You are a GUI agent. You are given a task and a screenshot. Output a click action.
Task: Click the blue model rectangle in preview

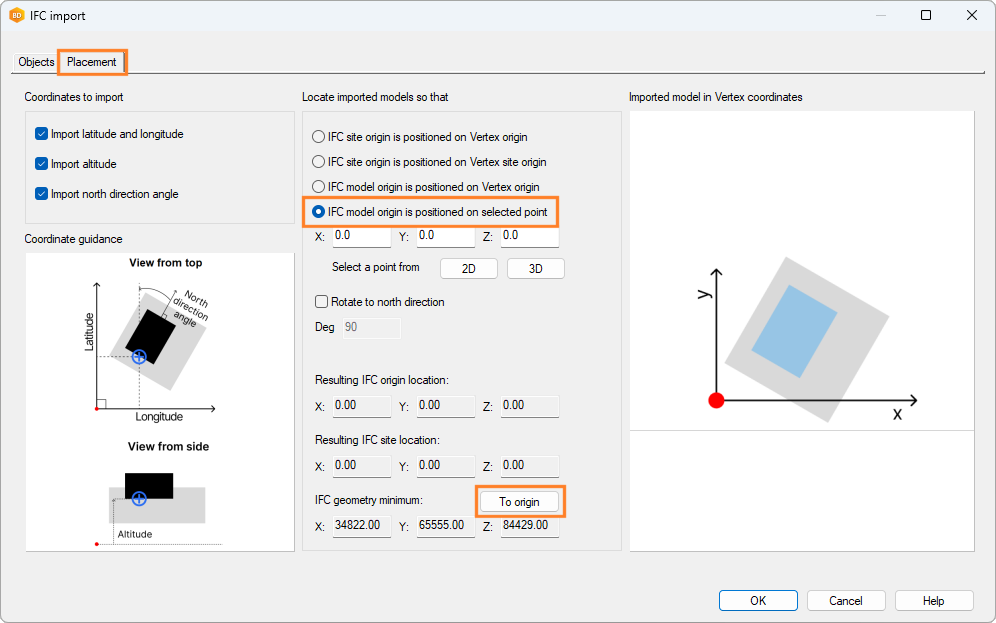[x=794, y=331]
